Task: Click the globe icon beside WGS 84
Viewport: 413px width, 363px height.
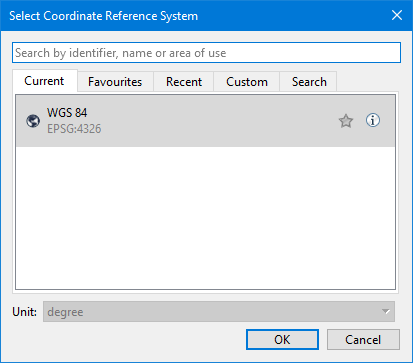Action: pos(33,121)
